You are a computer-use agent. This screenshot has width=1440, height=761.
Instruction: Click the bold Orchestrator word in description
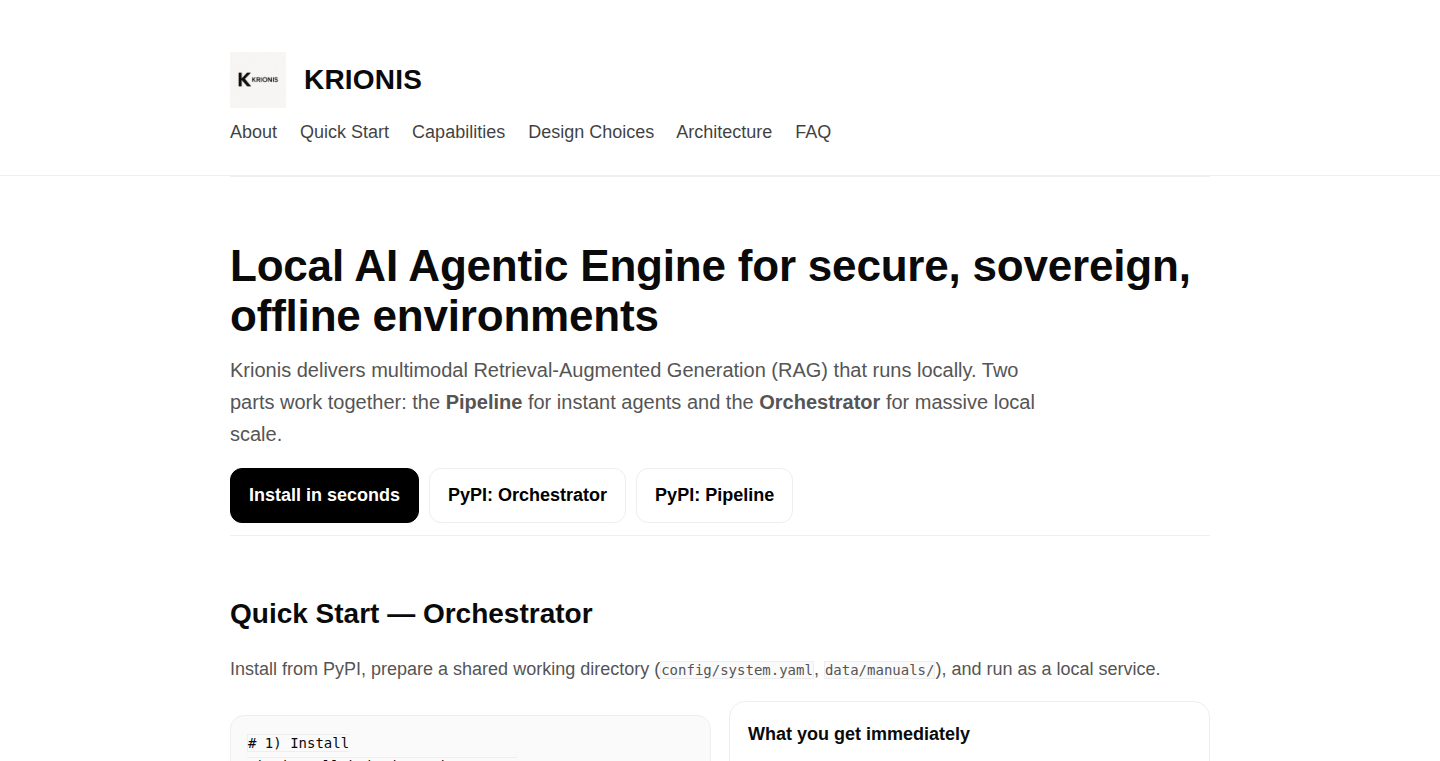click(x=819, y=402)
